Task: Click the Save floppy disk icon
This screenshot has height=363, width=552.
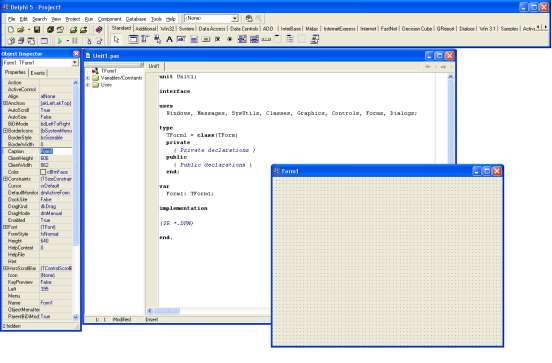Action: [x=37, y=30]
